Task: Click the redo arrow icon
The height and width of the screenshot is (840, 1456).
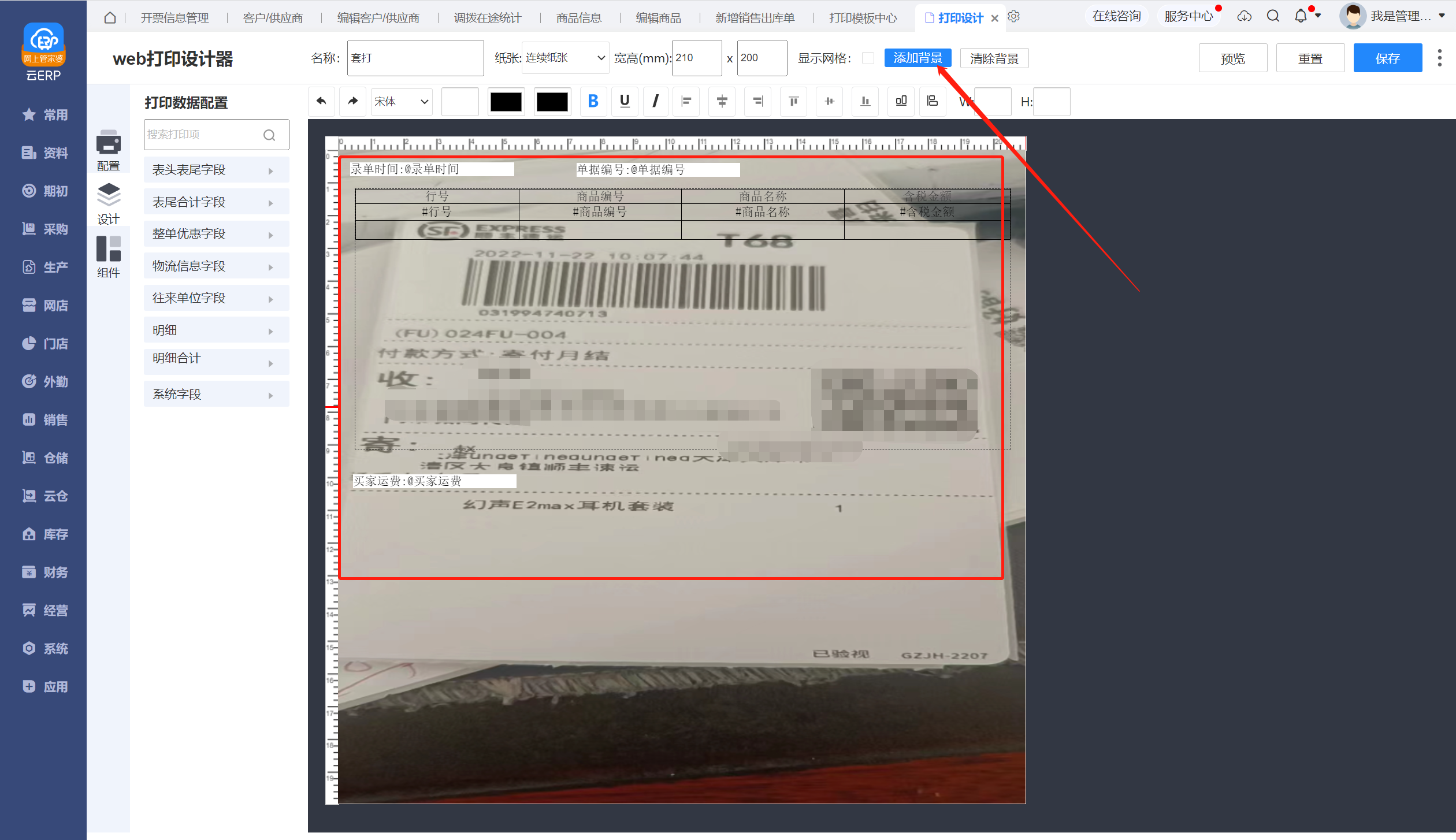Action: click(352, 101)
